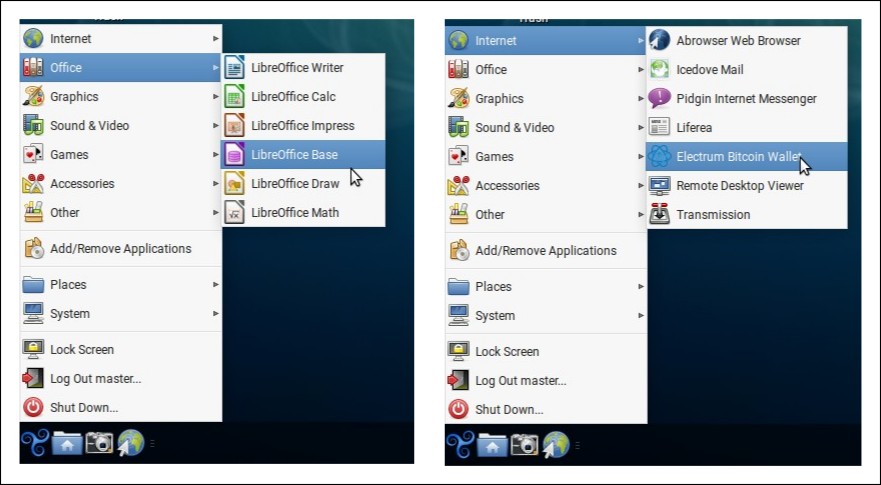
Task: Click Remote Desktop Viewer label text
Action: pyautogui.click(x=740, y=186)
